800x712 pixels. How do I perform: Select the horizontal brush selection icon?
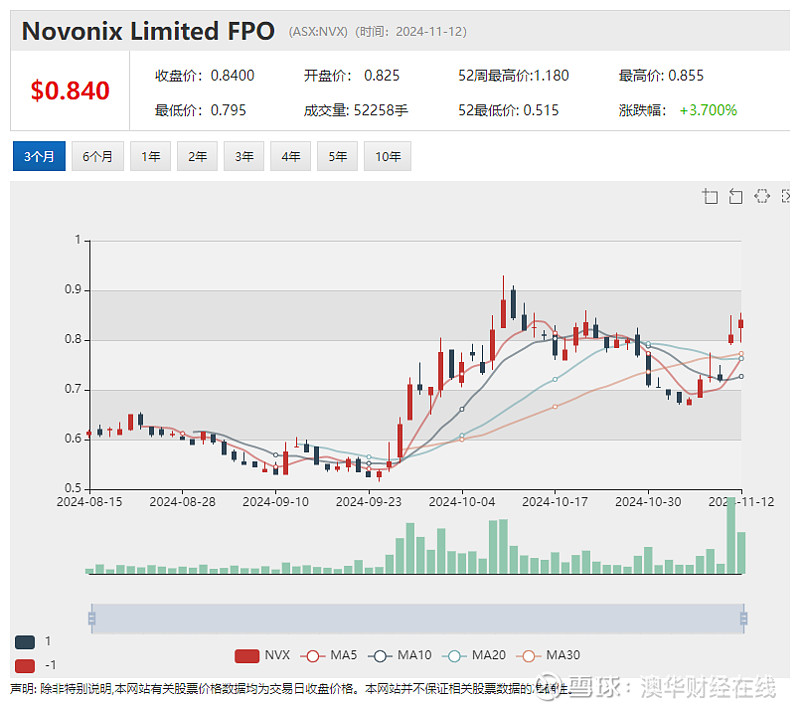point(762,196)
